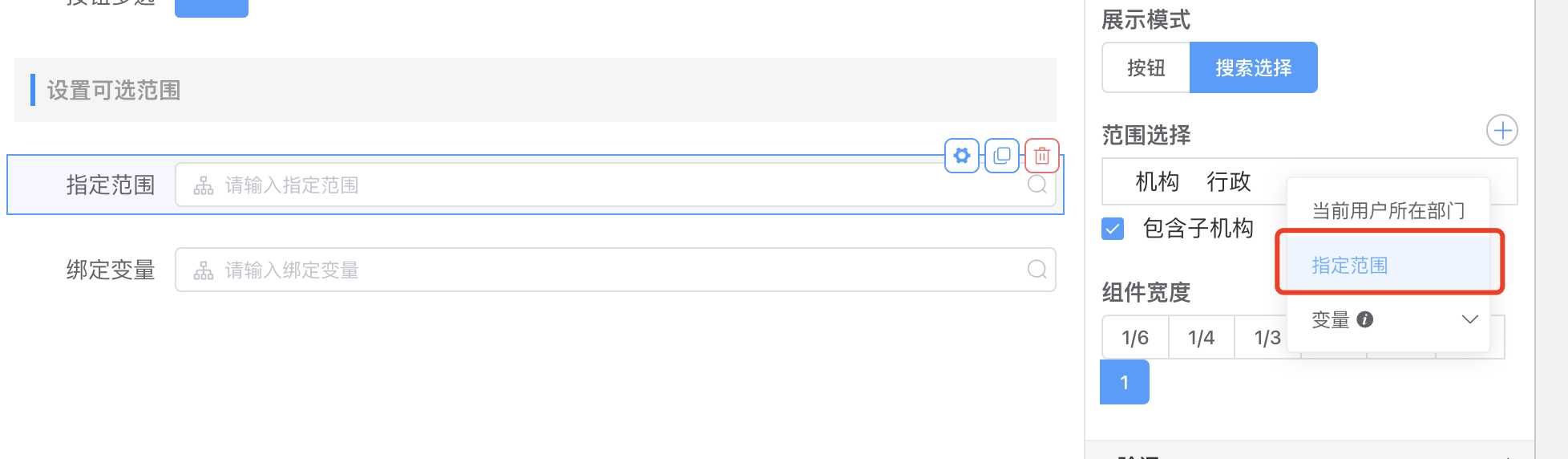This screenshot has width=1568, height=459.
Task: Click the plus icon beside 范围选择
Action: tap(1502, 130)
